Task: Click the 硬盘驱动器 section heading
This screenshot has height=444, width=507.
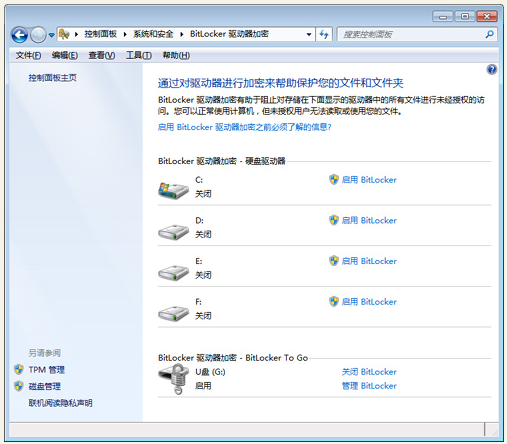Action: [x=222, y=161]
